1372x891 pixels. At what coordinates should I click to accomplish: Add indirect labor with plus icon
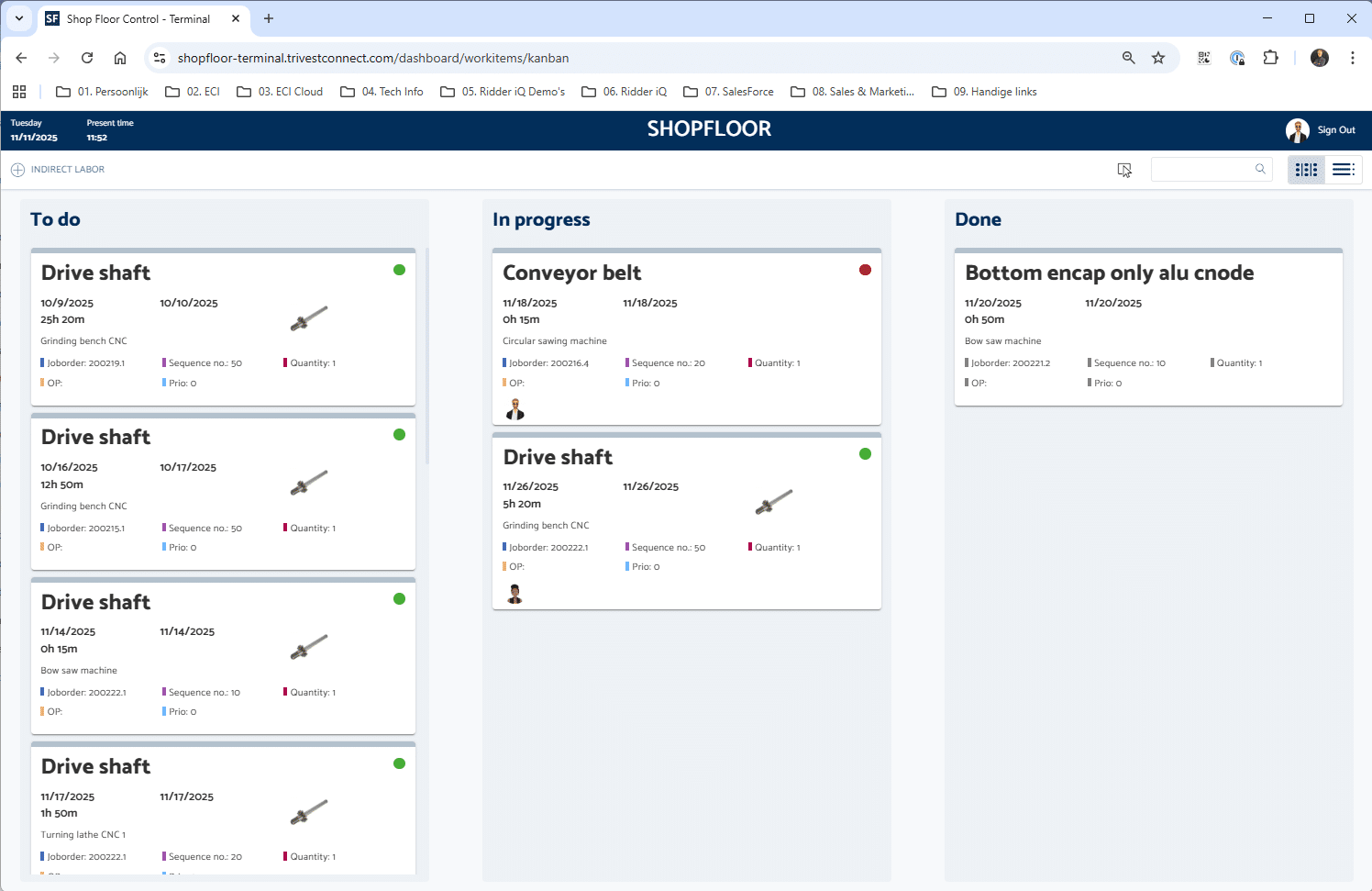[x=17, y=170]
